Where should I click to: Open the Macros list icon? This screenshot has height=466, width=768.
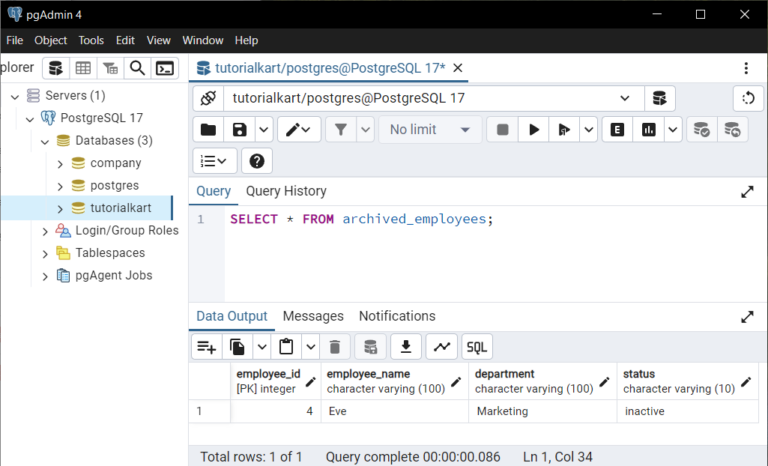pyautogui.click(x=215, y=161)
